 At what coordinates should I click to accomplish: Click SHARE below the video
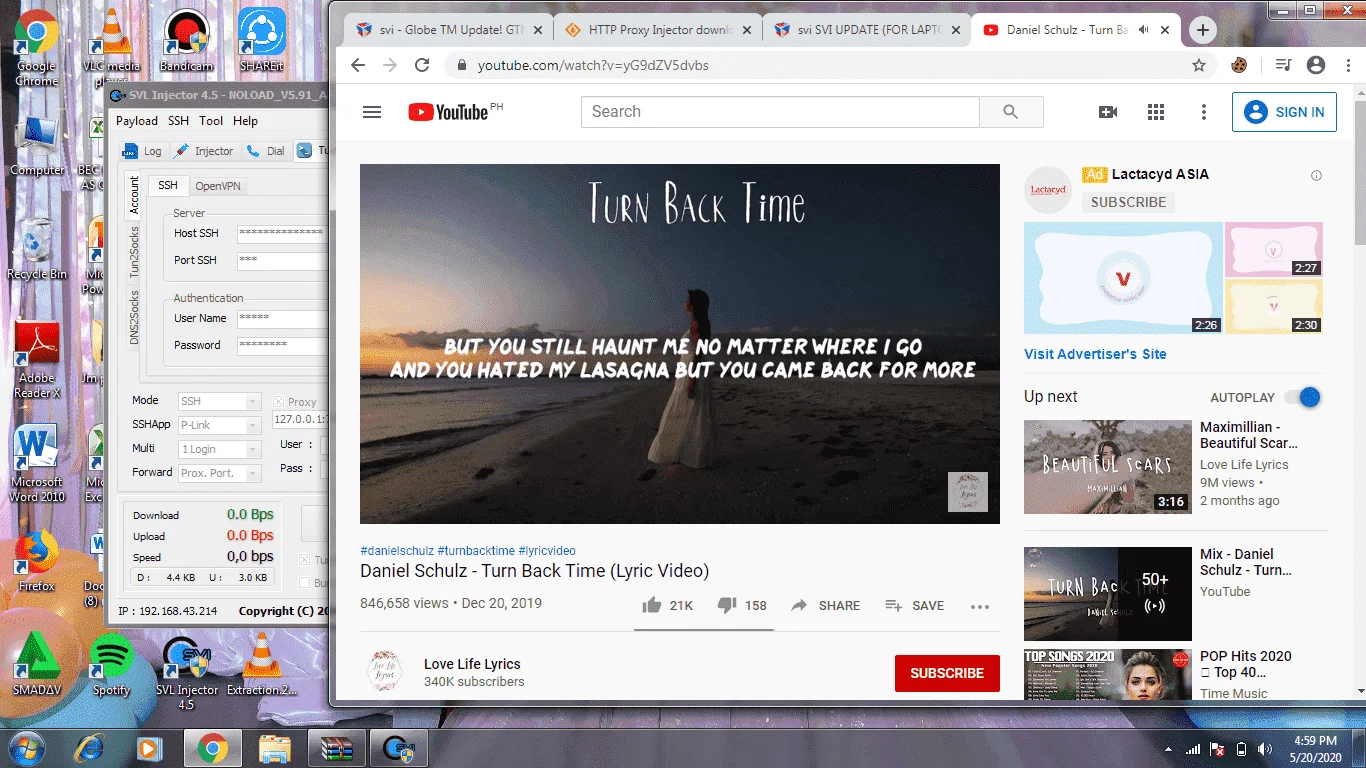(826, 605)
